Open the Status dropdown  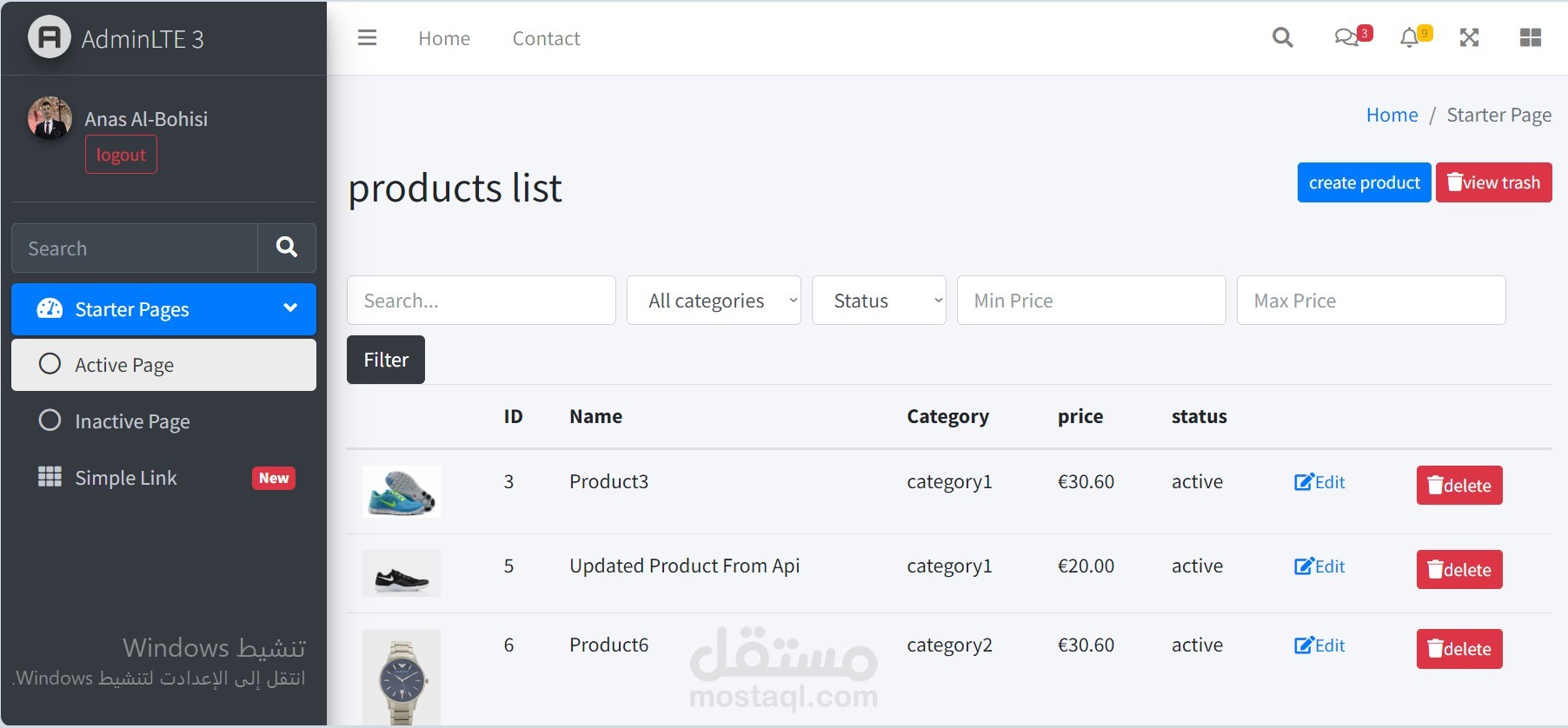click(x=878, y=300)
